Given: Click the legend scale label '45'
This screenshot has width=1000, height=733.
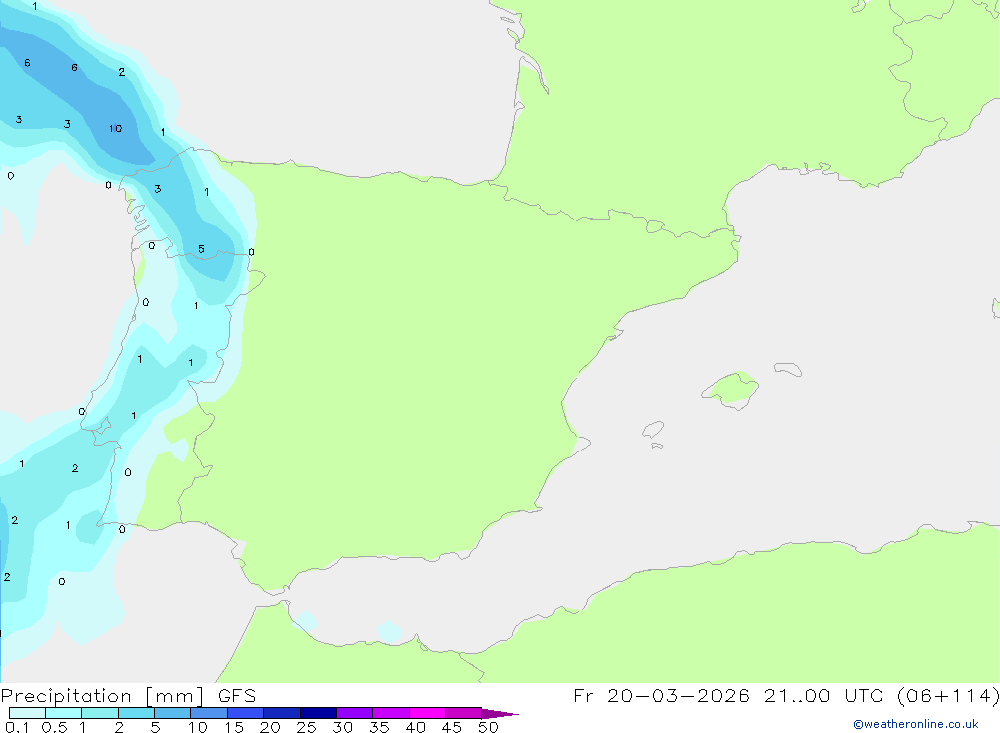Looking at the screenshot, I should pos(452,727).
